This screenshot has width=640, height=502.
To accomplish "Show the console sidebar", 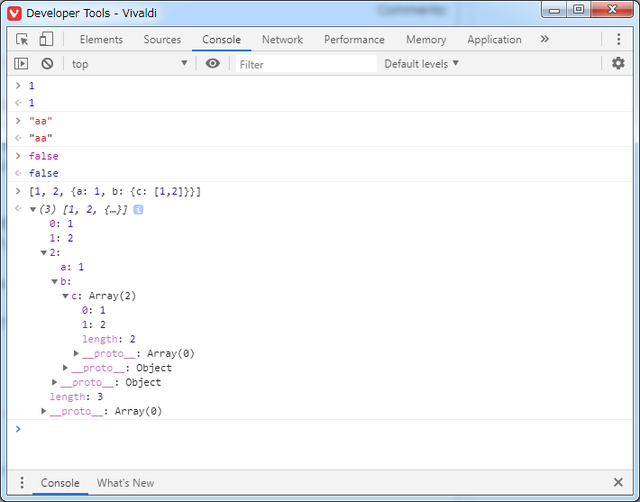I will click(x=21, y=64).
